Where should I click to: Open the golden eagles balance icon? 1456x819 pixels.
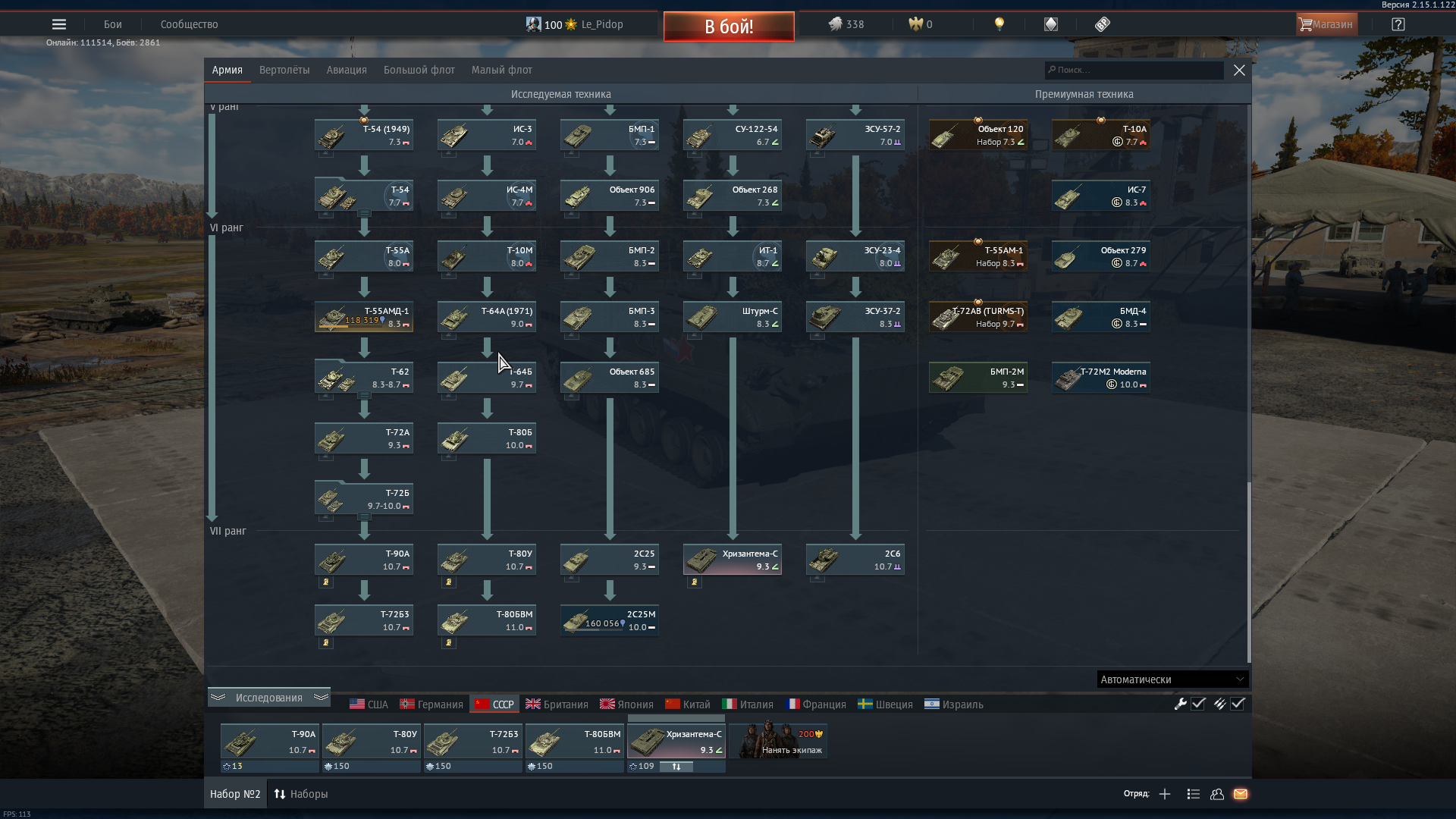[916, 24]
